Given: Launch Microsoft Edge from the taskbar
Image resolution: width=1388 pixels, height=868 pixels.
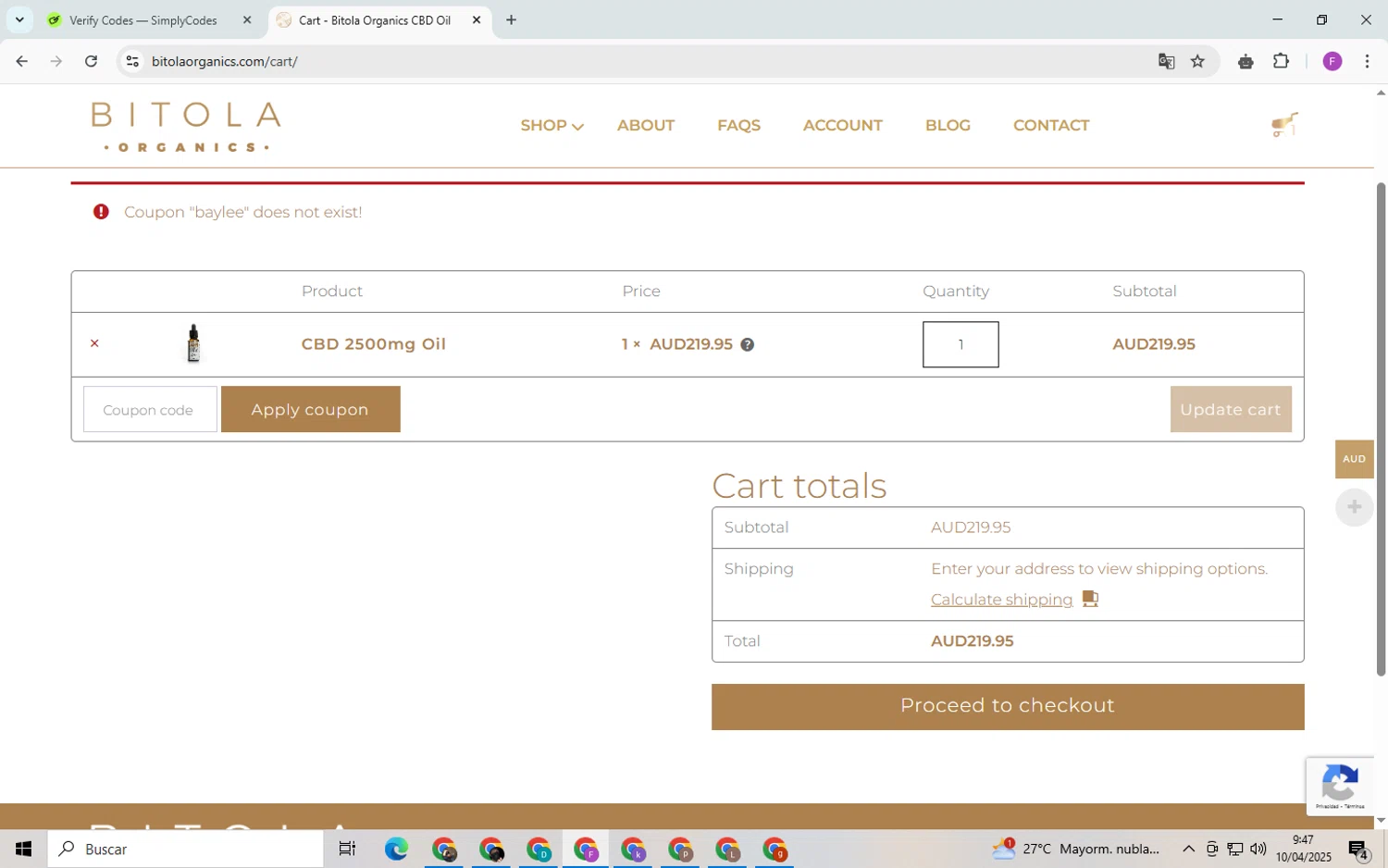Looking at the screenshot, I should [x=396, y=849].
